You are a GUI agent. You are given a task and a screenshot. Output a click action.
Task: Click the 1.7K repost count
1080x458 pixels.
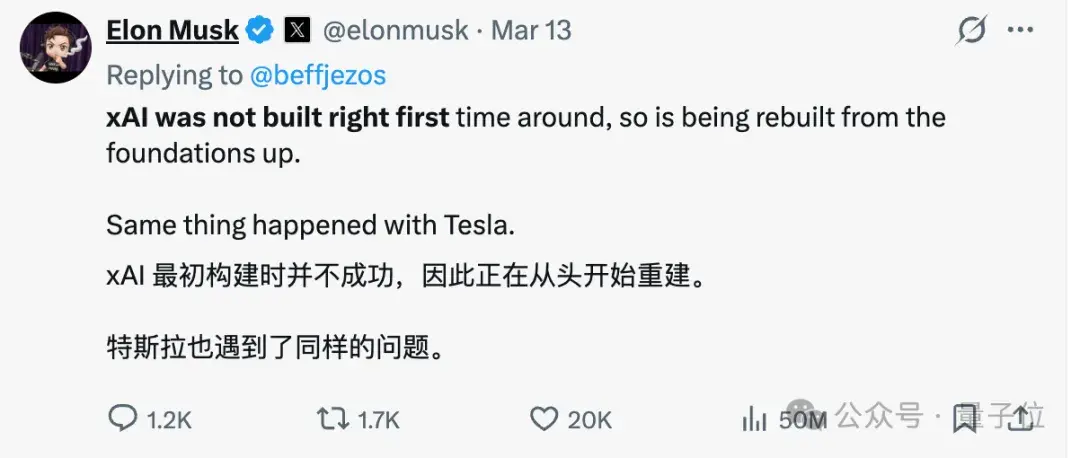pos(378,420)
